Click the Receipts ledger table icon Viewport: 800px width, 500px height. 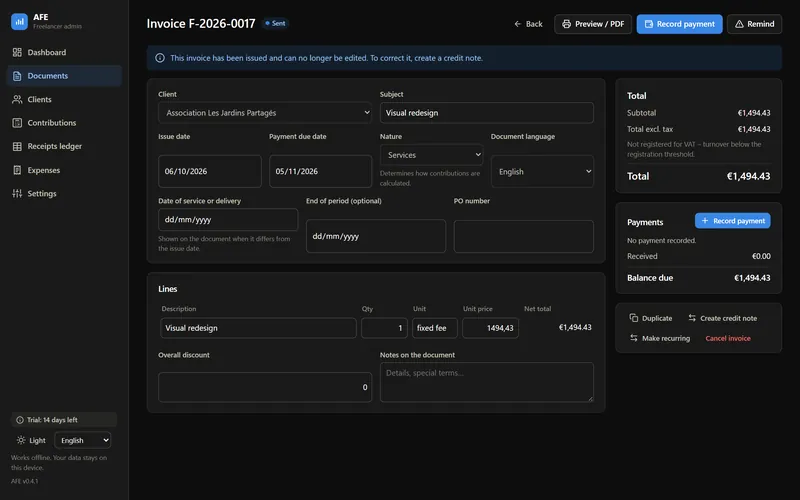(17, 146)
